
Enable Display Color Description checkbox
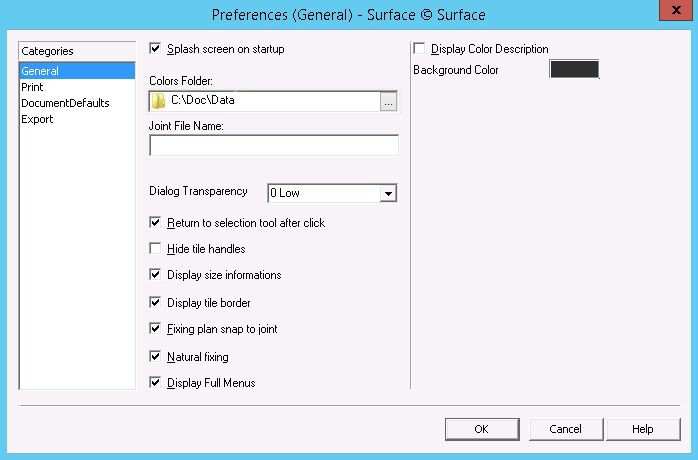[x=419, y=49]
